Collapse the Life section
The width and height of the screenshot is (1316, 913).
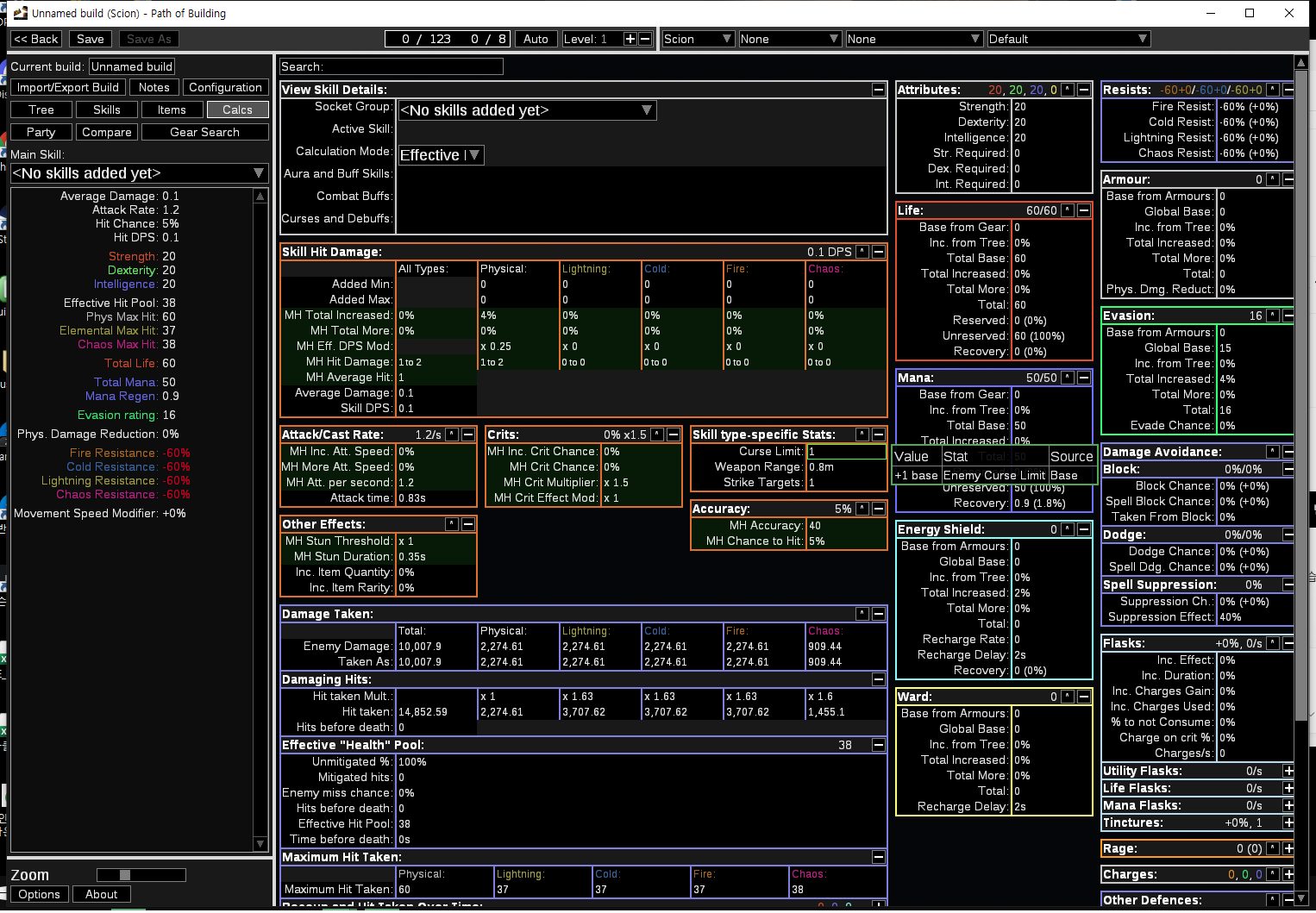(1084, 210)
